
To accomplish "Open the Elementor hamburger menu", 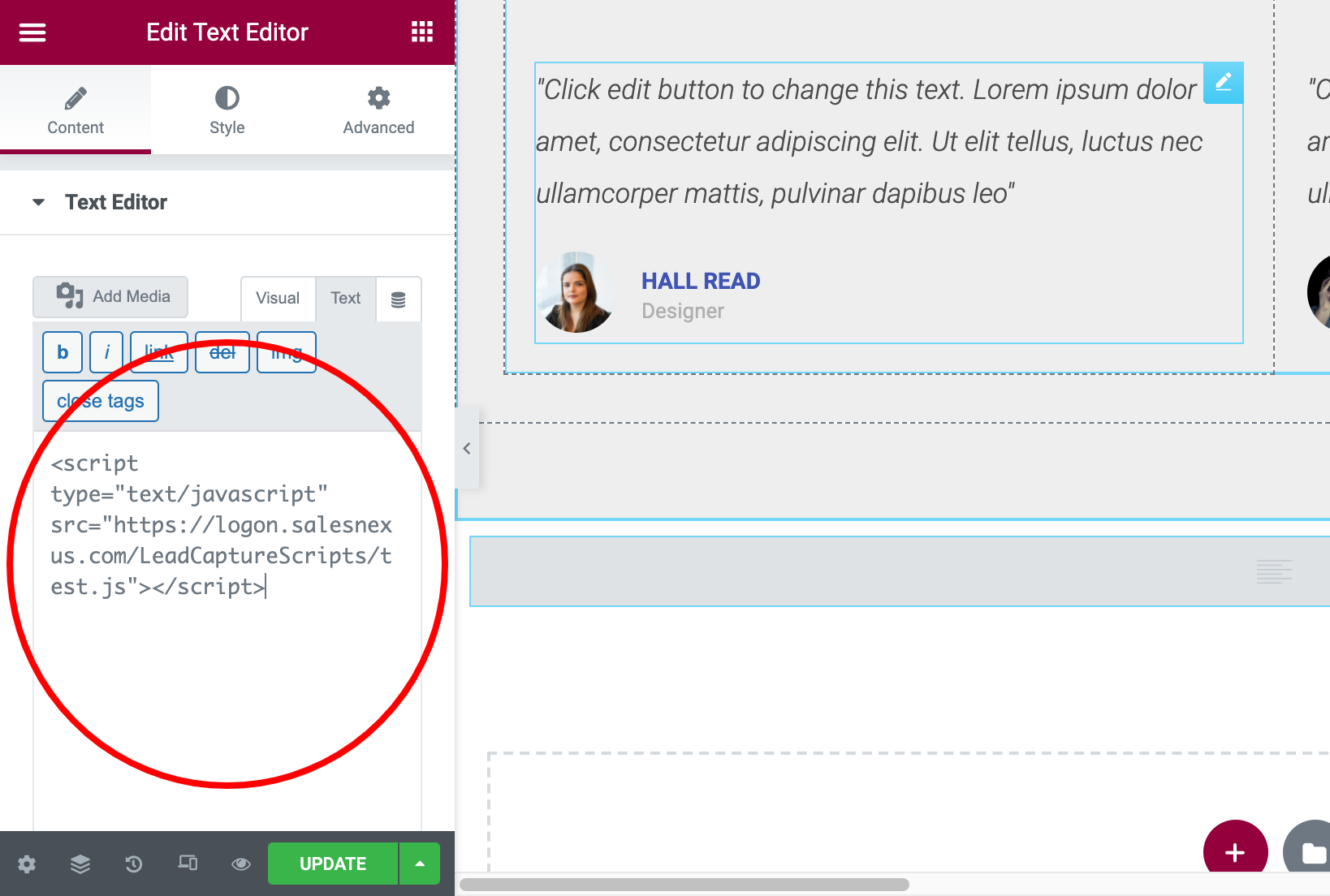I will coord(32,32).
